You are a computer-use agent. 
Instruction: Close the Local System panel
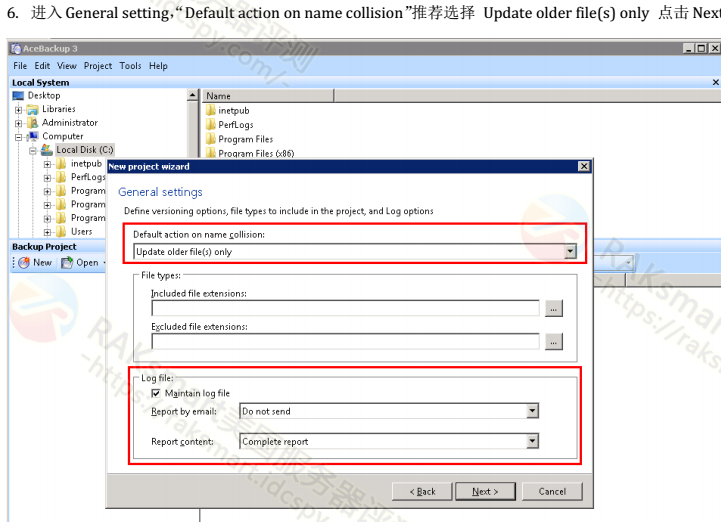click(x=715, y=82)
